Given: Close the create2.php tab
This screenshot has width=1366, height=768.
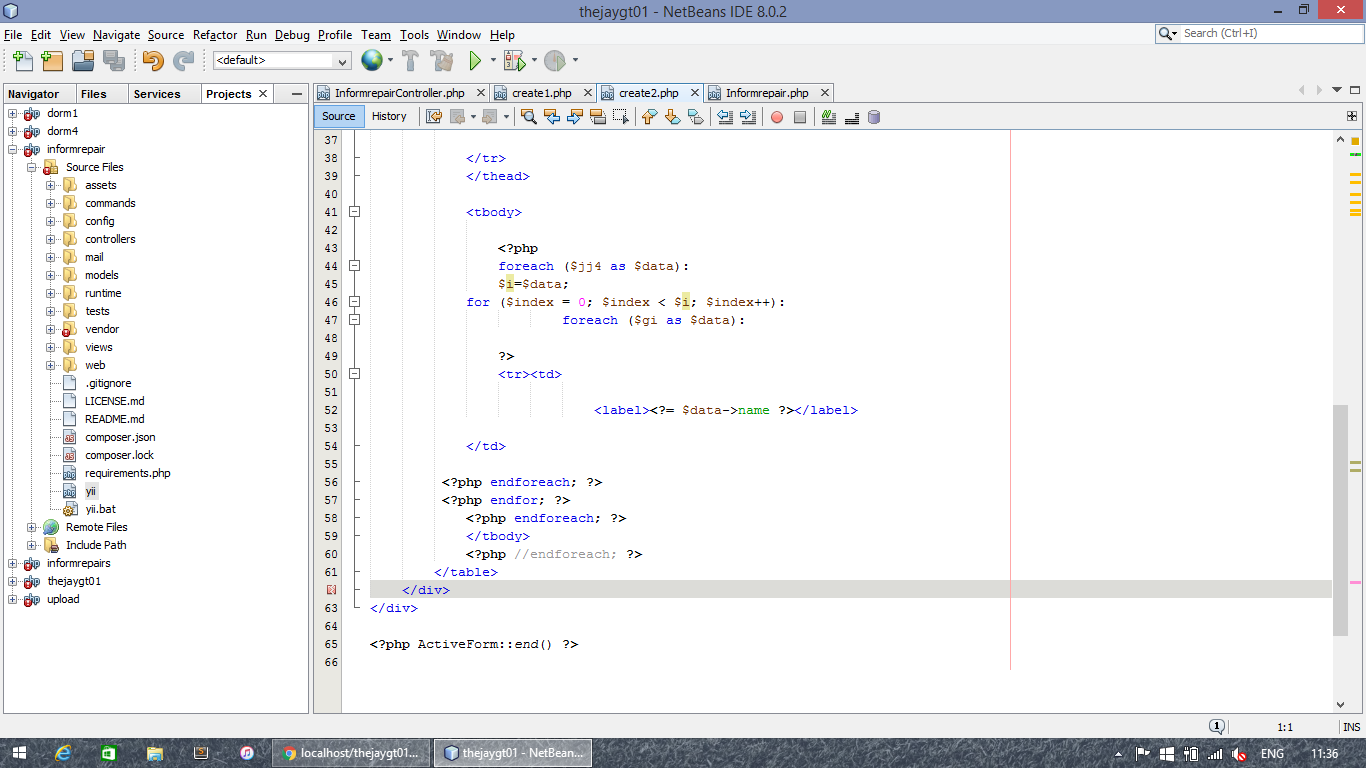Looking at the screenshot, I should 695,93.
